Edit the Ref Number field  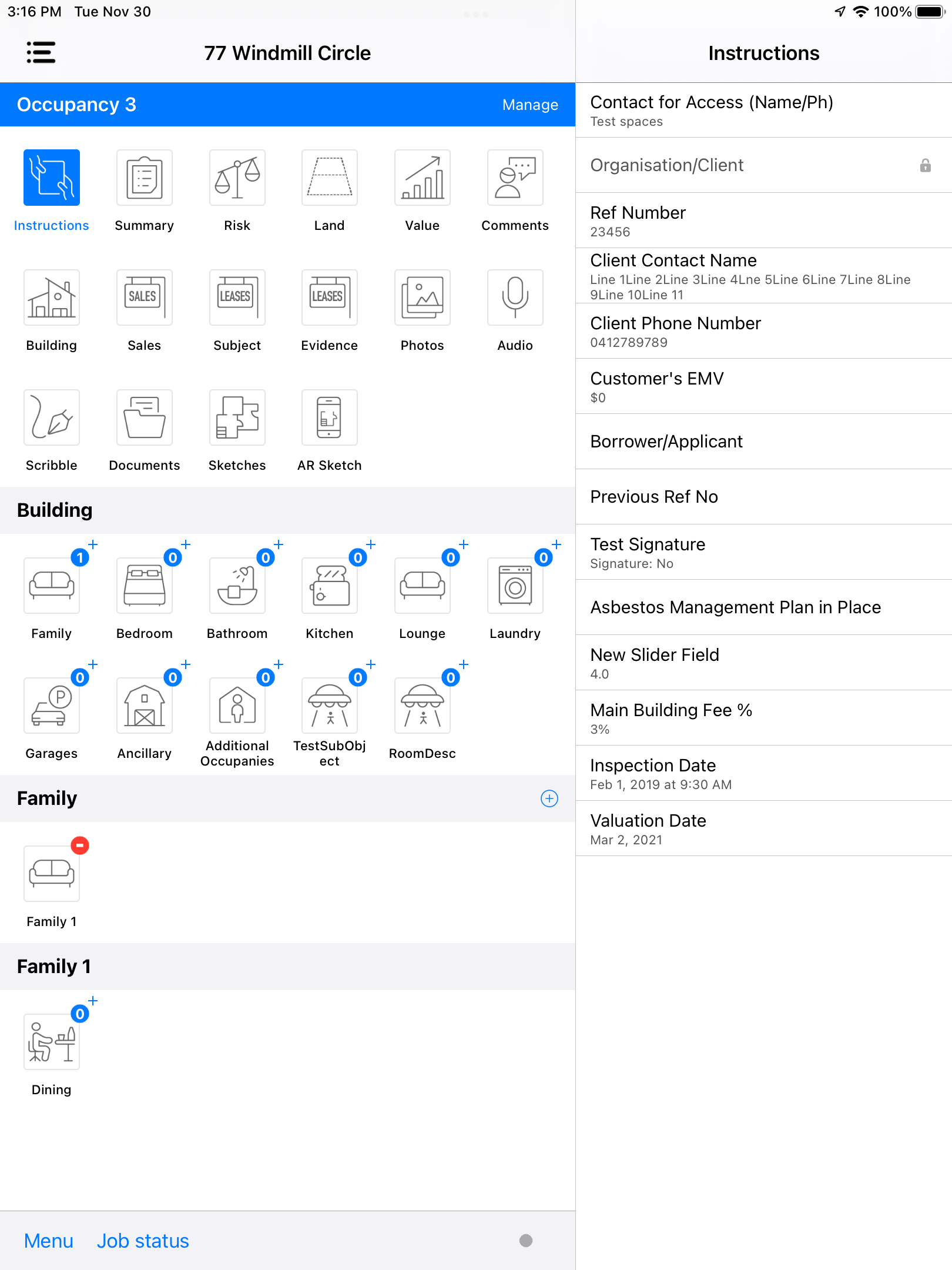pos(764,220)
